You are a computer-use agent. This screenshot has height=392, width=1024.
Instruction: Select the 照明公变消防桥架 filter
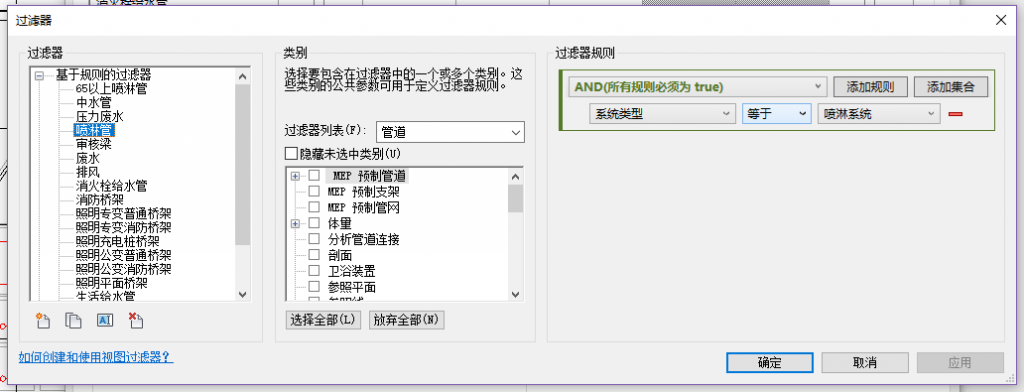pos(123,269)
